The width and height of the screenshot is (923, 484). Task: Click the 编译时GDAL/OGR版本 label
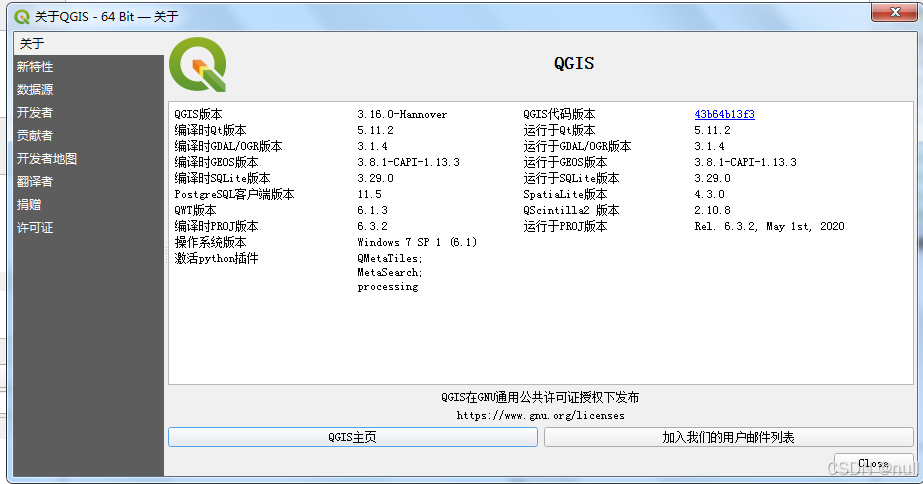[228, 146]
